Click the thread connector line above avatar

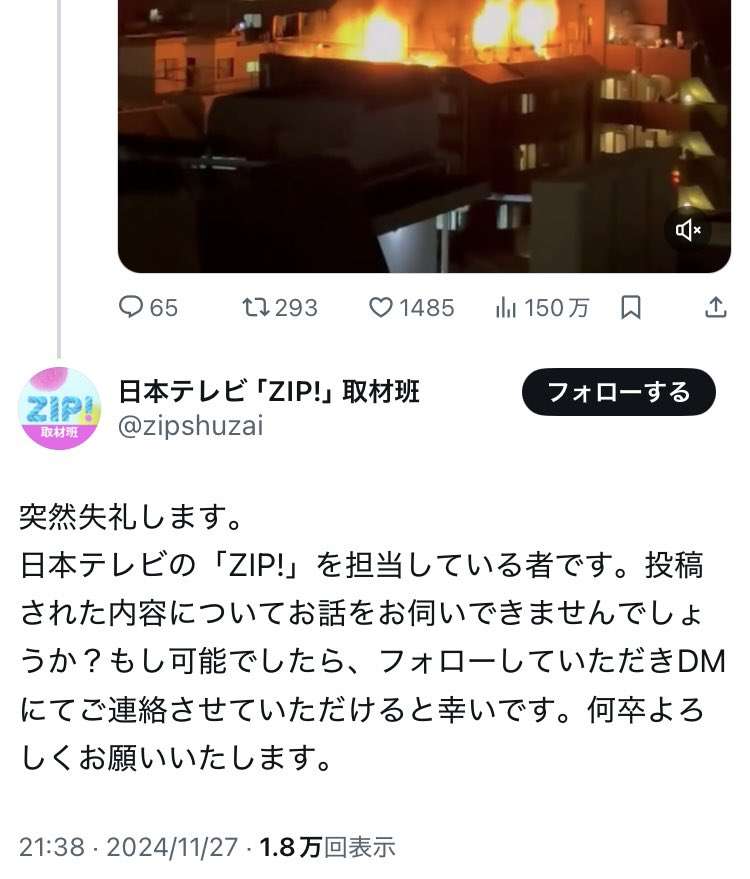tap(59, 179)
